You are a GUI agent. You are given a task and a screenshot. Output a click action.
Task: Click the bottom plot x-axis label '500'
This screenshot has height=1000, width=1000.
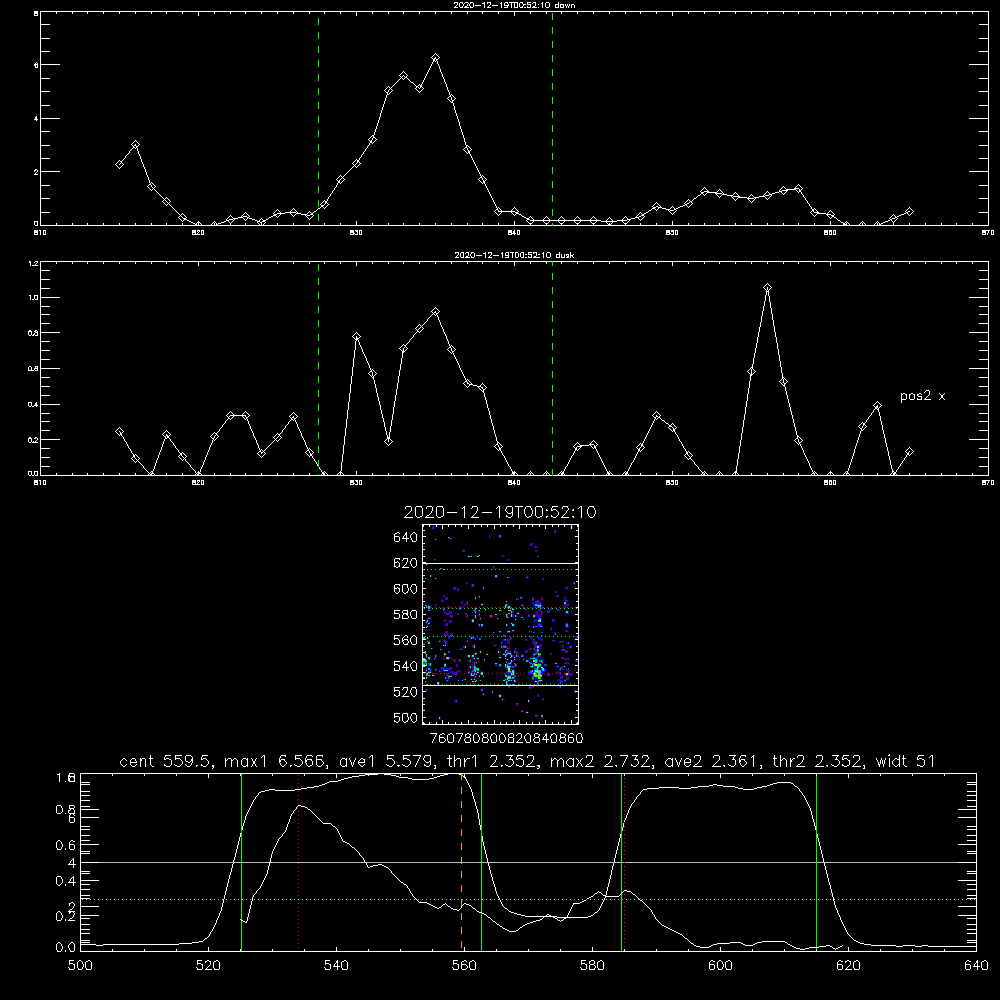80,966
